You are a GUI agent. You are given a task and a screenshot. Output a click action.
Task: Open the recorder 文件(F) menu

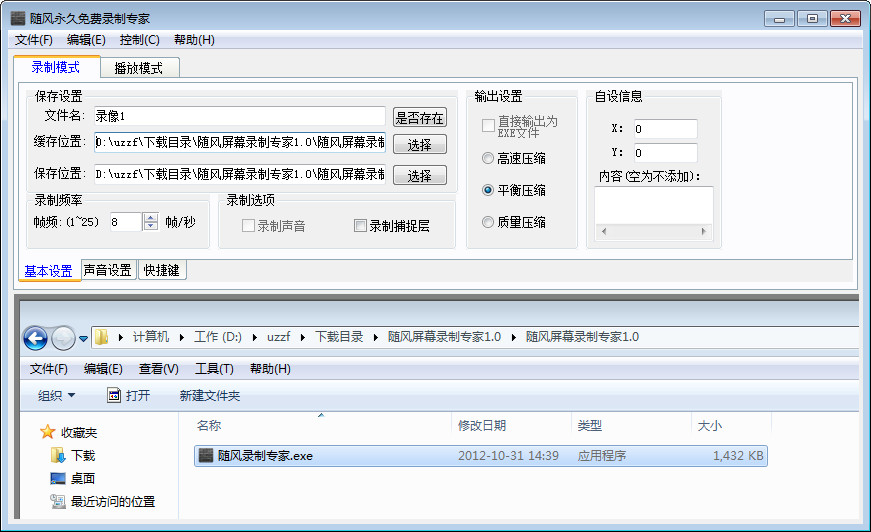tap(33, 40)
